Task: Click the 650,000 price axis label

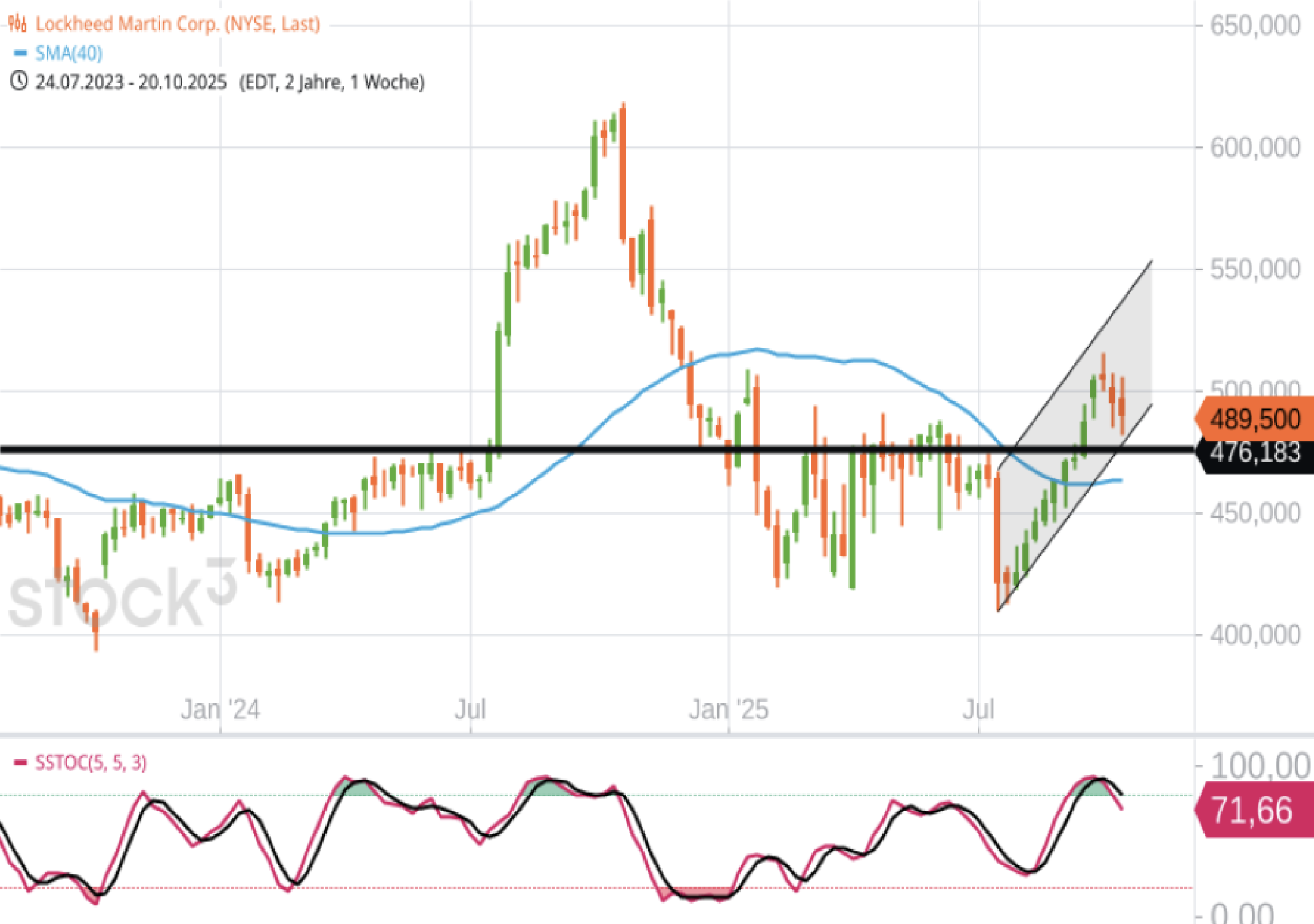Action: pyautogui.click(x=1254, y=26)
